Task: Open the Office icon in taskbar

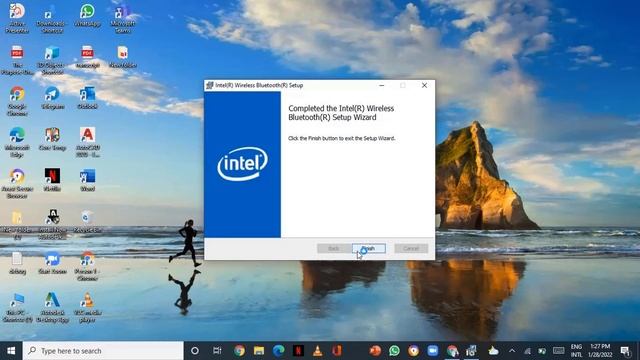Action: 337,351
